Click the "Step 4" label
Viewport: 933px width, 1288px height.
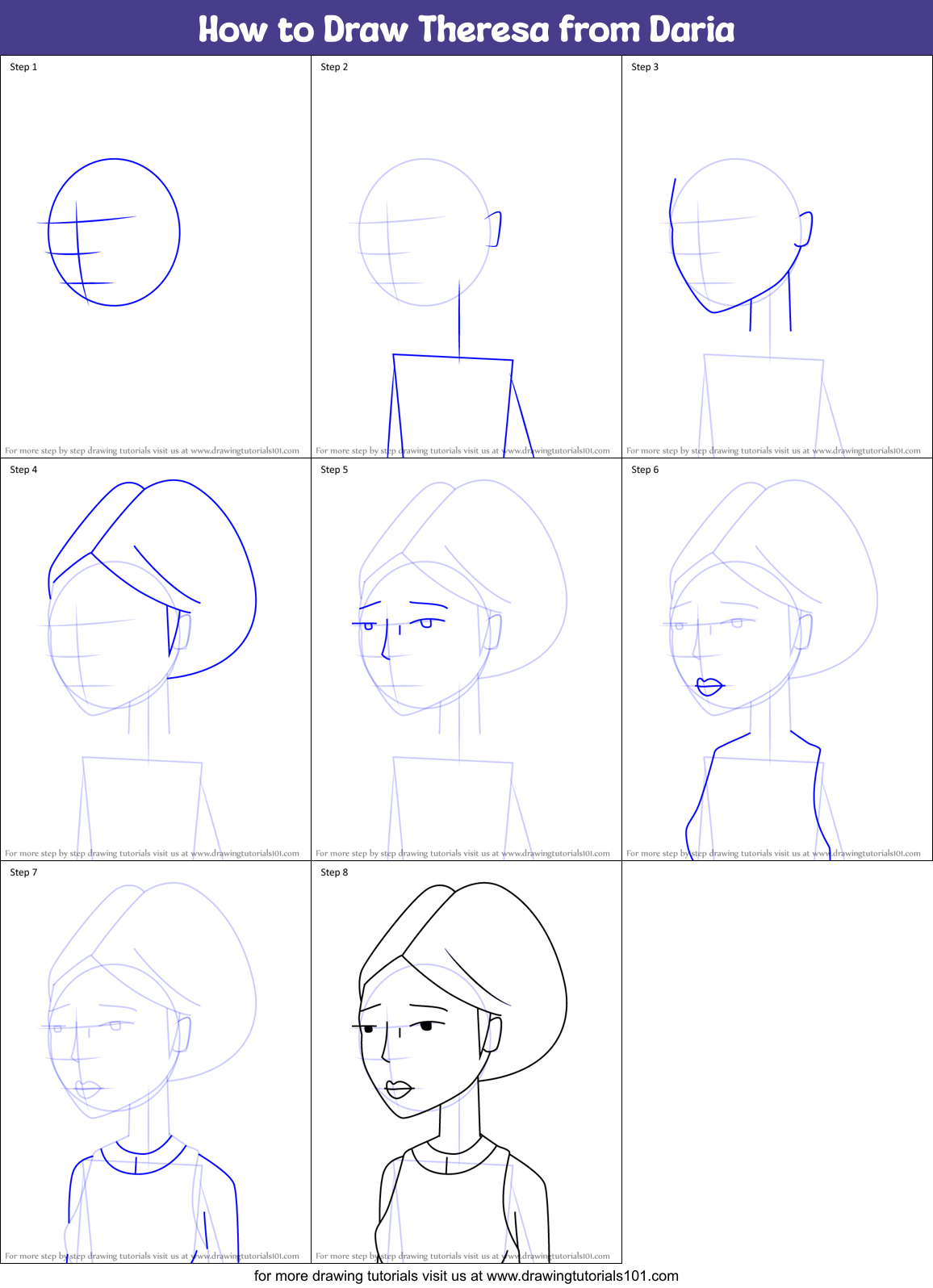[23, 470]
